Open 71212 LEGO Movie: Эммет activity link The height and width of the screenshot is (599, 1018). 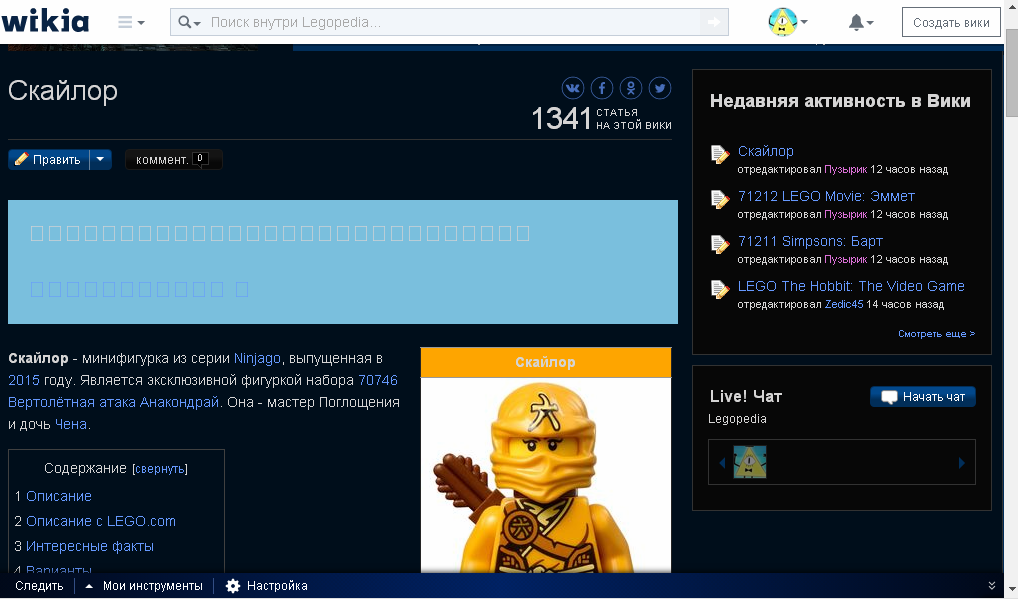point(826,196)
